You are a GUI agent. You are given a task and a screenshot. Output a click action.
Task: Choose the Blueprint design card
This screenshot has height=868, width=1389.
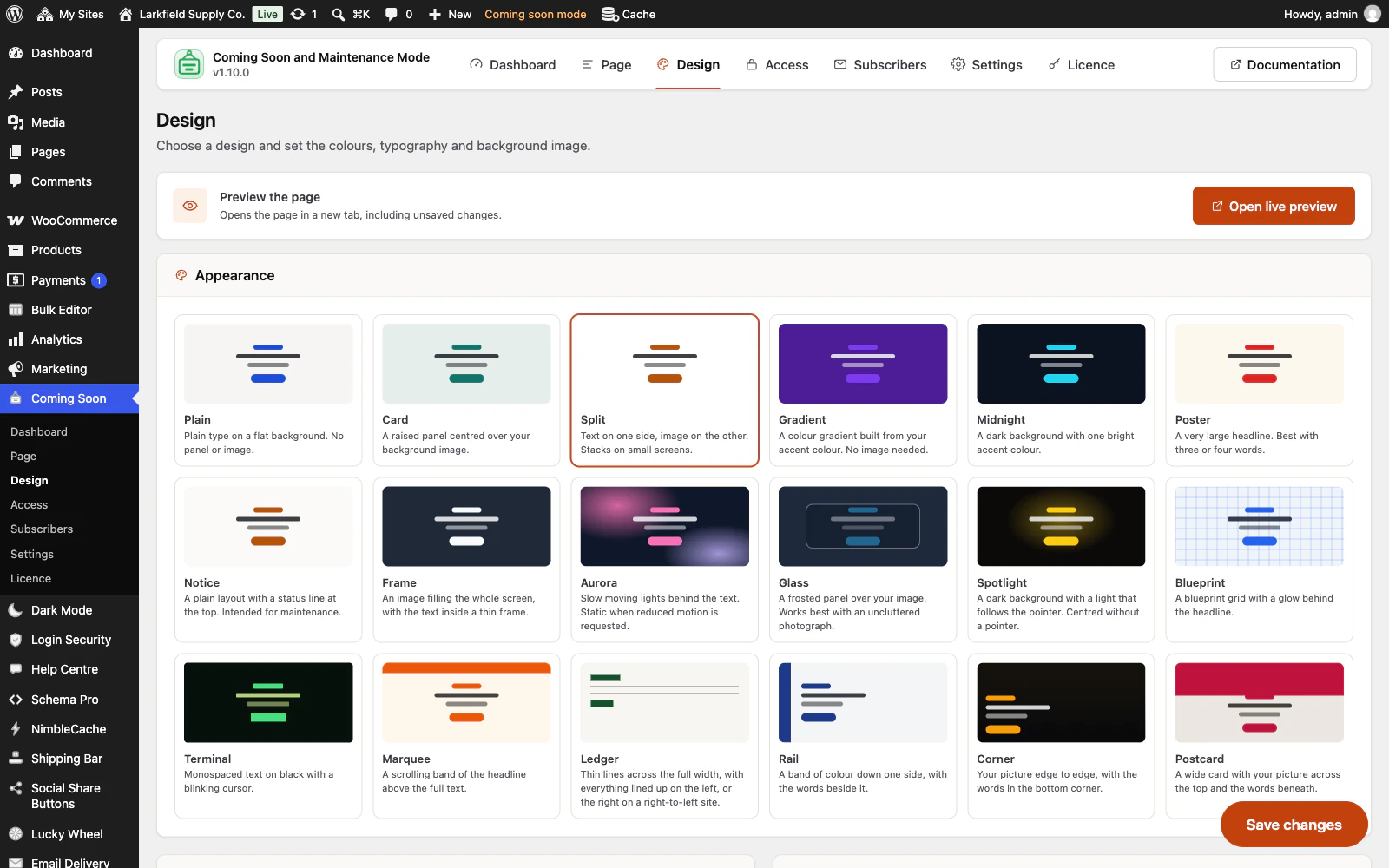tap(1259, 560)
